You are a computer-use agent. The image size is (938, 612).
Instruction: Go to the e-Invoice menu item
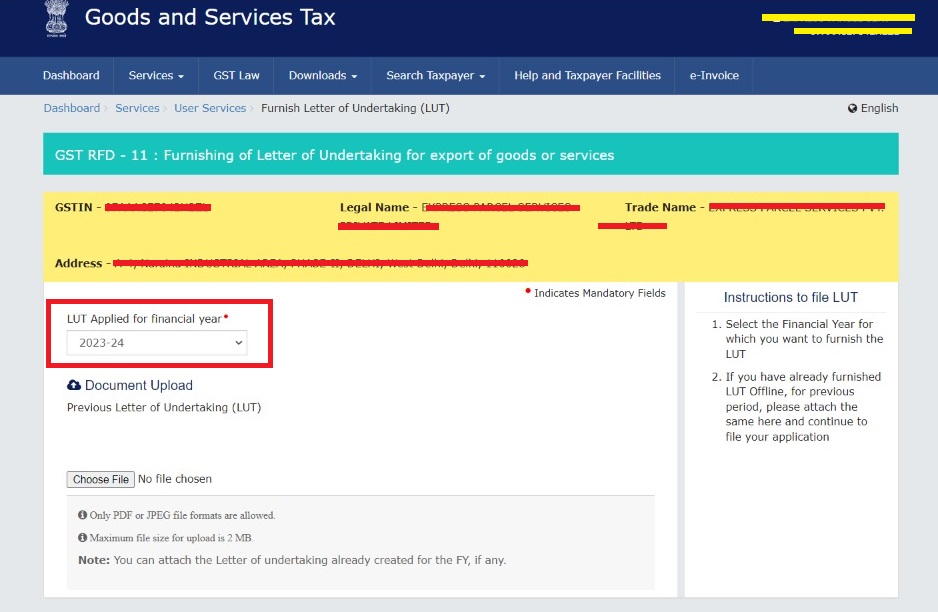coord(713,75)
